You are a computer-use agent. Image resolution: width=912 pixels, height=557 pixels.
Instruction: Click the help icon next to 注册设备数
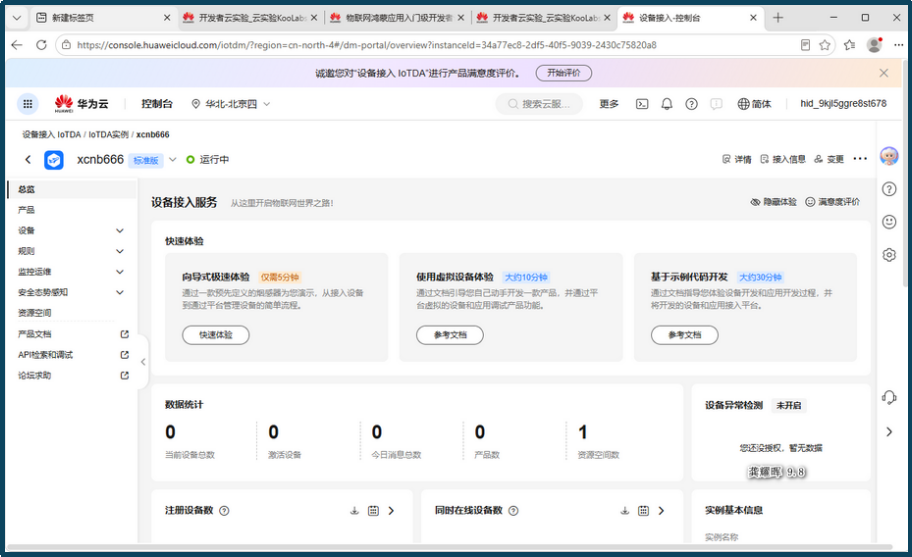(224, 510)
